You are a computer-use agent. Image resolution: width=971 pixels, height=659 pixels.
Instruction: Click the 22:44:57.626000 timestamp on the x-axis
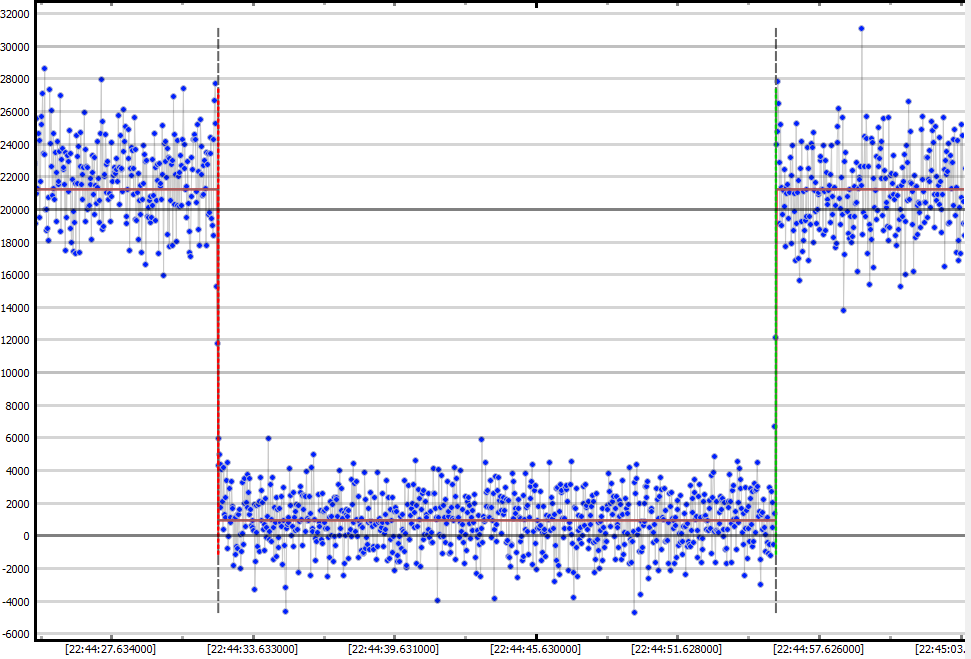point(819,648)
